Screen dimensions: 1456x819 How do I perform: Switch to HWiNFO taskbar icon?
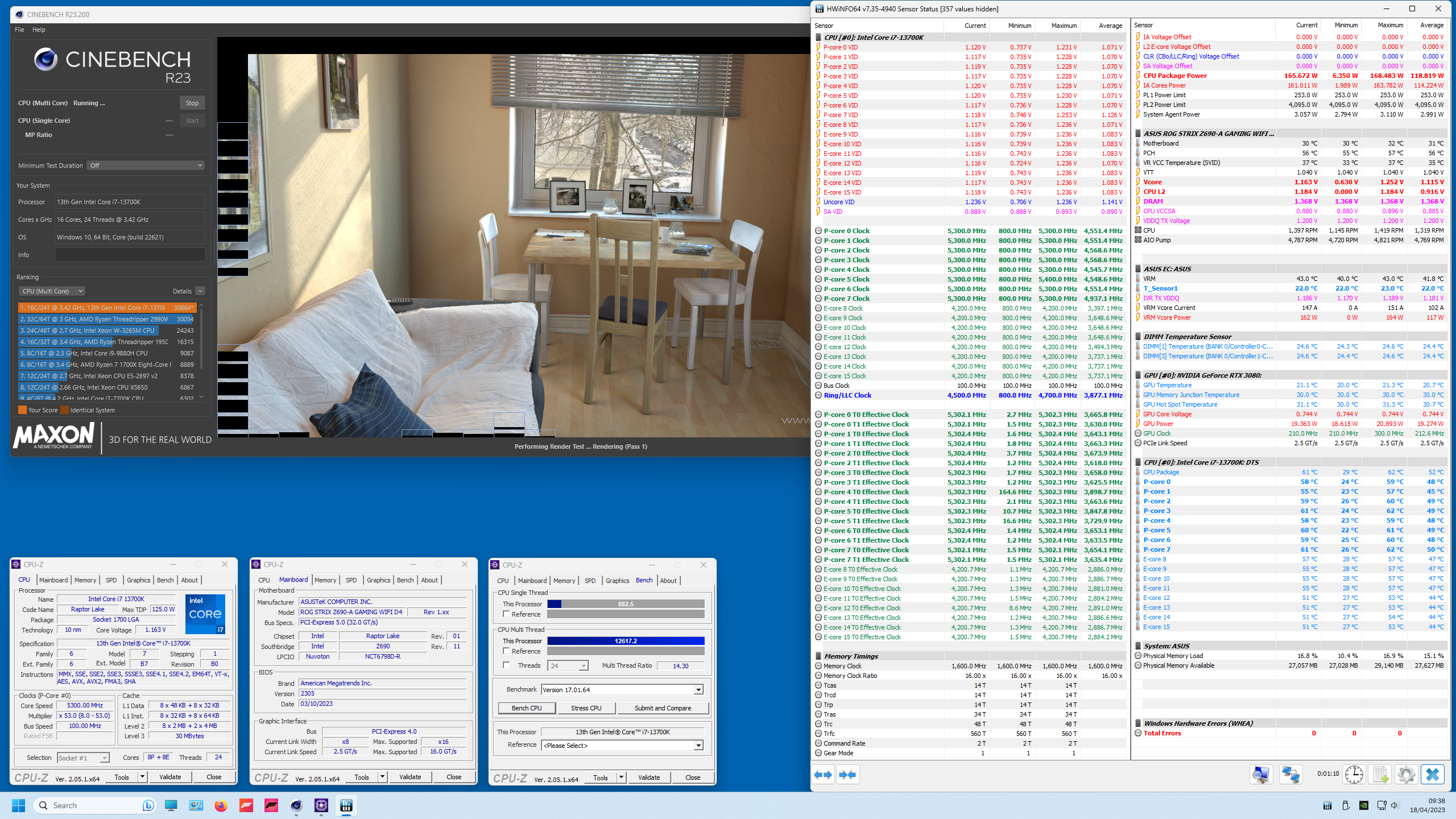[346, 805]
